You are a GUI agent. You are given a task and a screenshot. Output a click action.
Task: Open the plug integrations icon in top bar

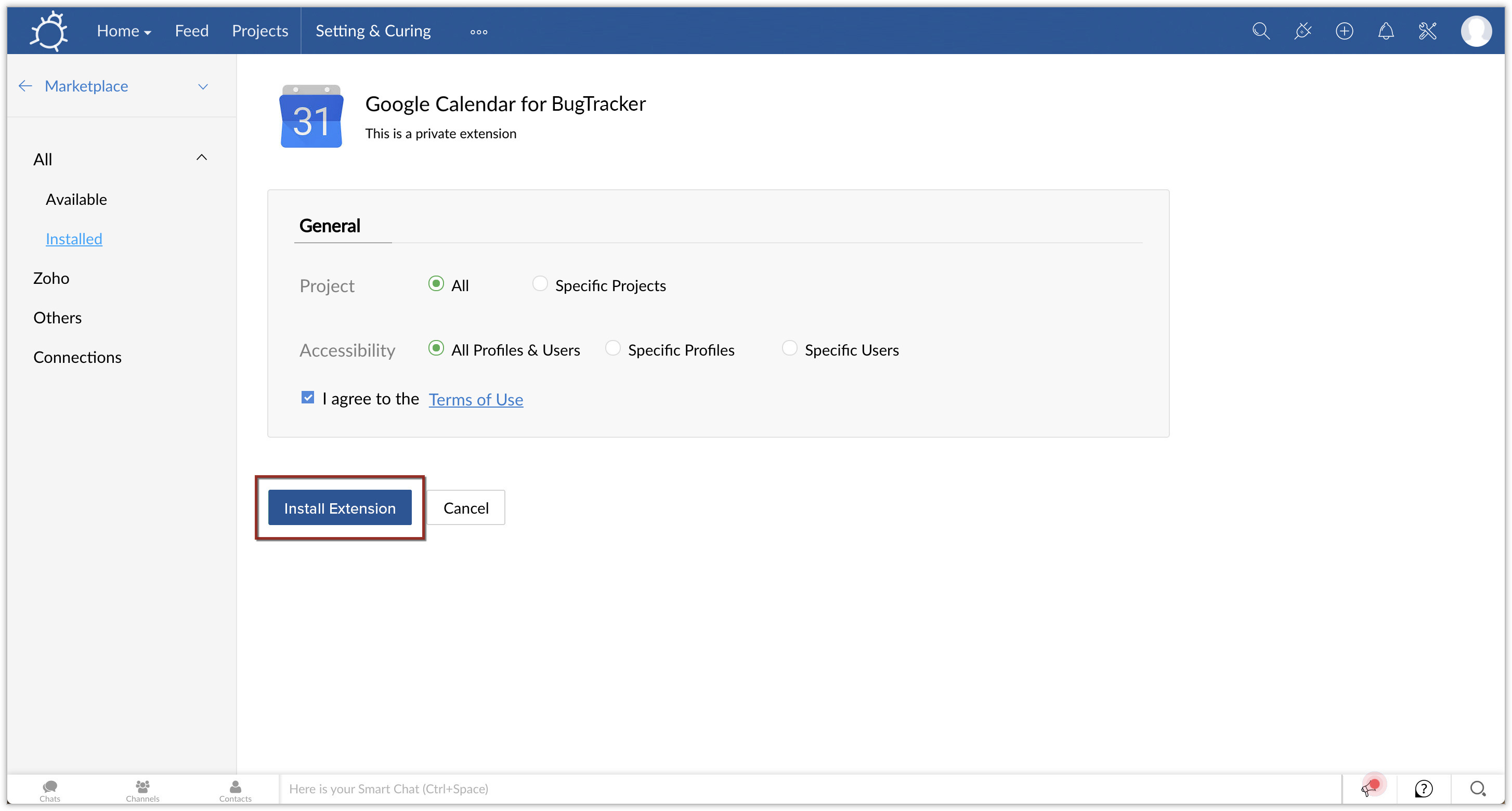1302,31
